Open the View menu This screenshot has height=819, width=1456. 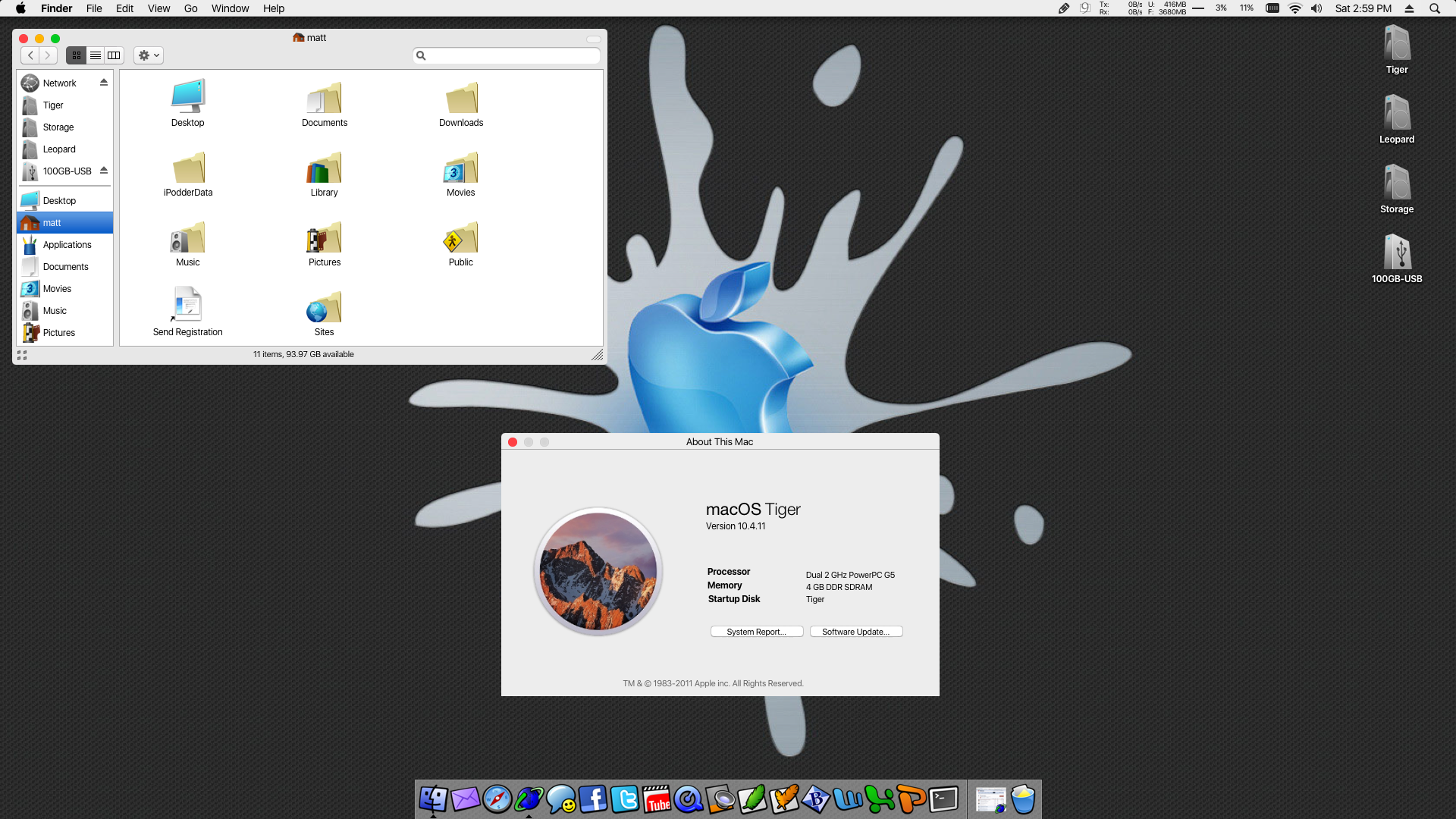click(x=158, y=8)
